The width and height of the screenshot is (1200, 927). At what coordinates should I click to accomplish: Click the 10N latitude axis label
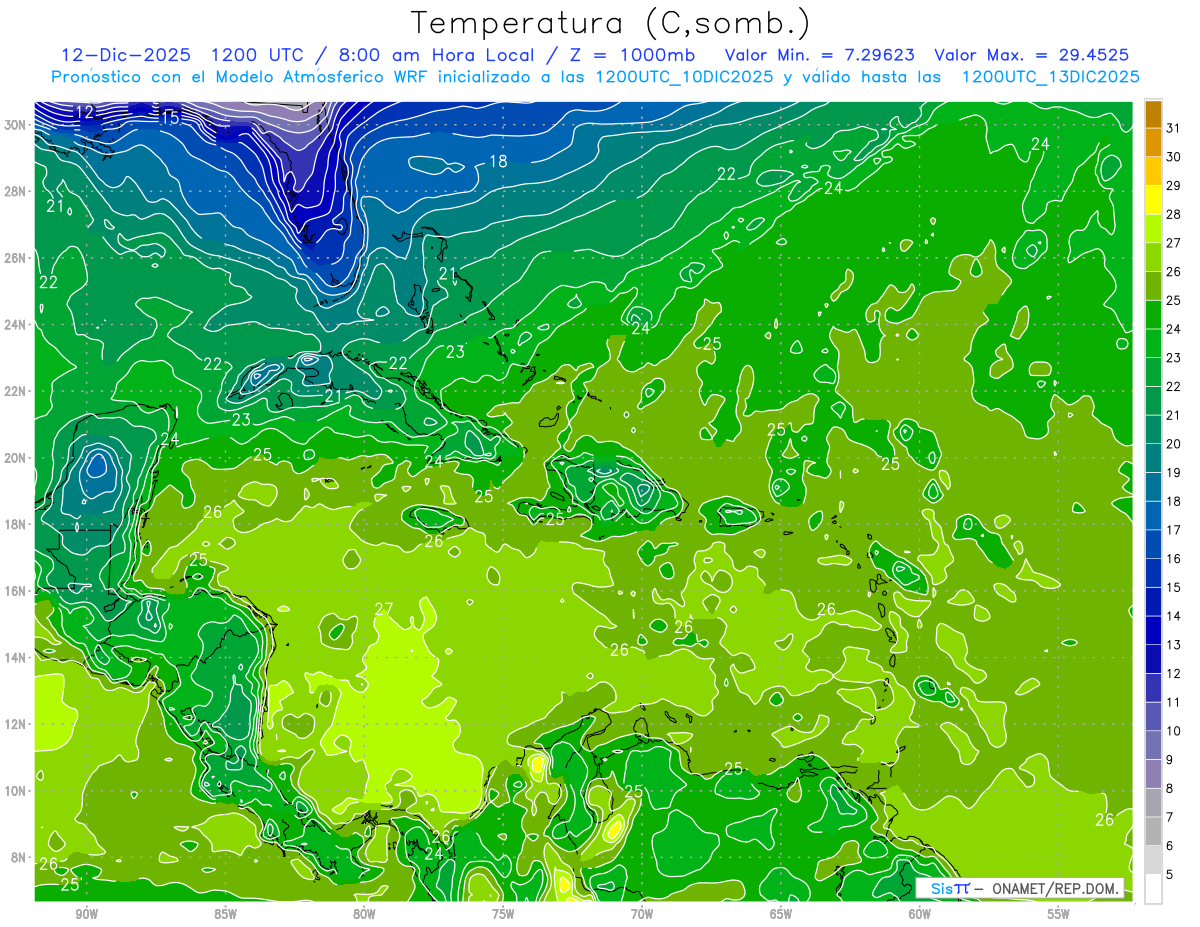[15, 790]
